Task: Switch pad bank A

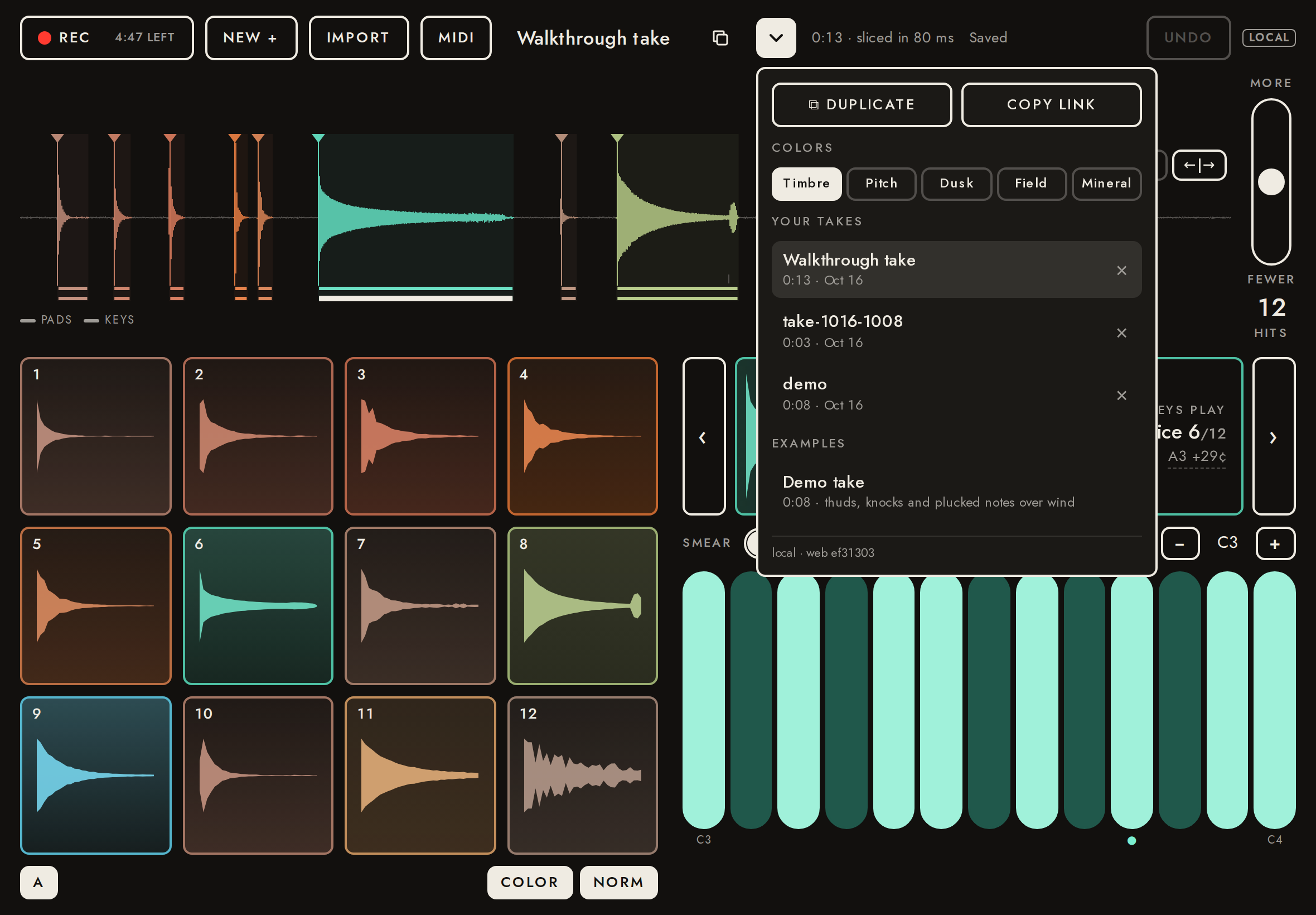Action: [x=38, y=882]
